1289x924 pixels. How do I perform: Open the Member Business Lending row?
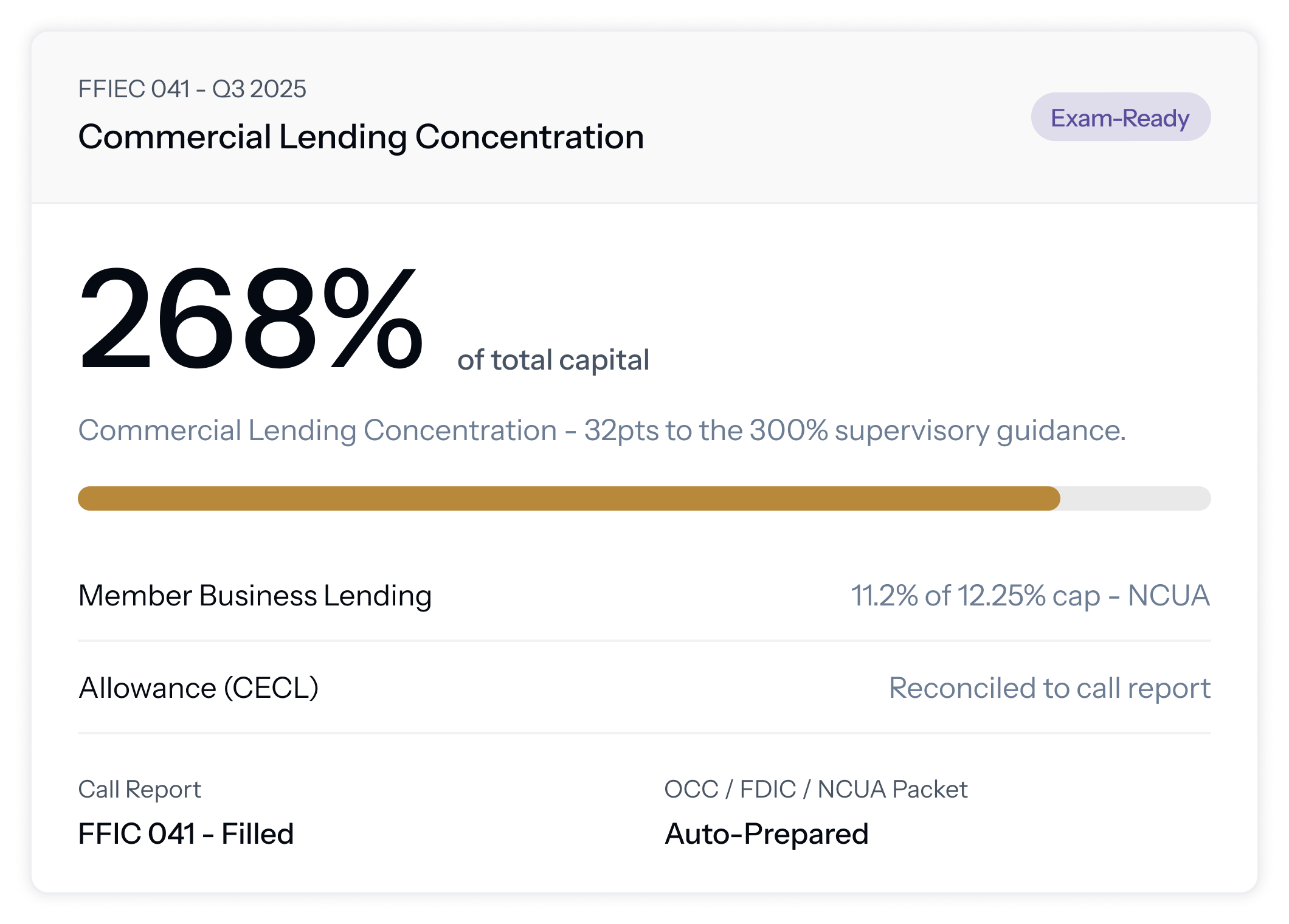(x=644, y=595)
